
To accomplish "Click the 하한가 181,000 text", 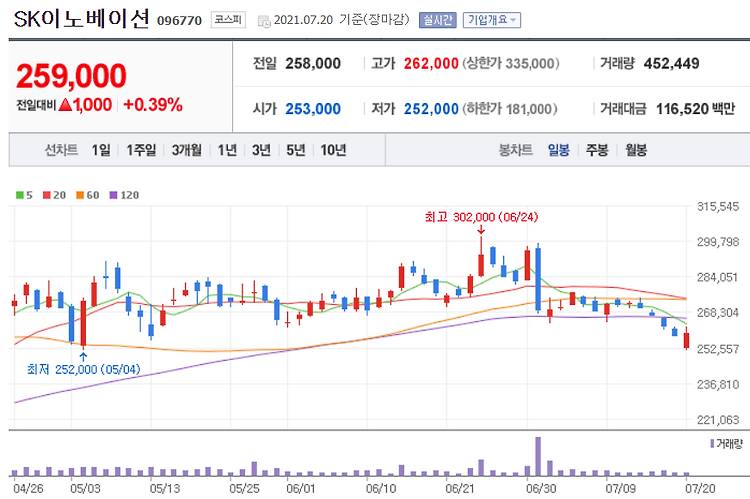I will coord(510,109).
